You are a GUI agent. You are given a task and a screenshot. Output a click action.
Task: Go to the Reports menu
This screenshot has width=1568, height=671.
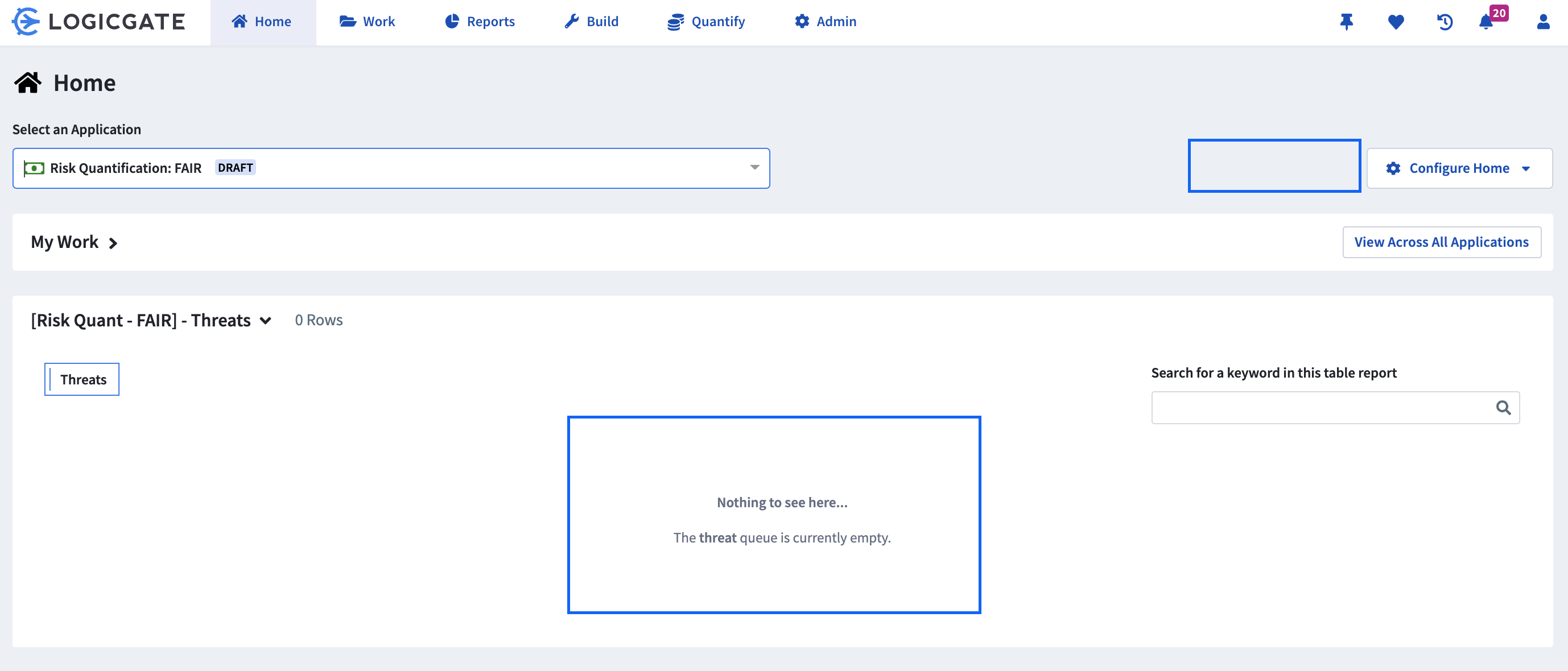click(480, 22)
